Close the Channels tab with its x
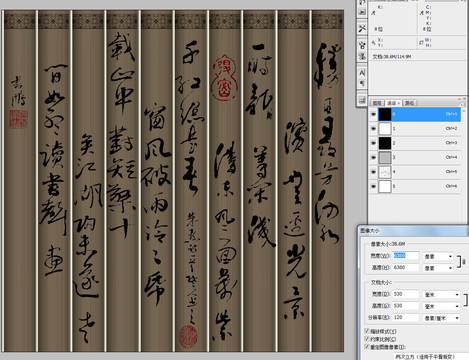 click(x=399, y=103)
